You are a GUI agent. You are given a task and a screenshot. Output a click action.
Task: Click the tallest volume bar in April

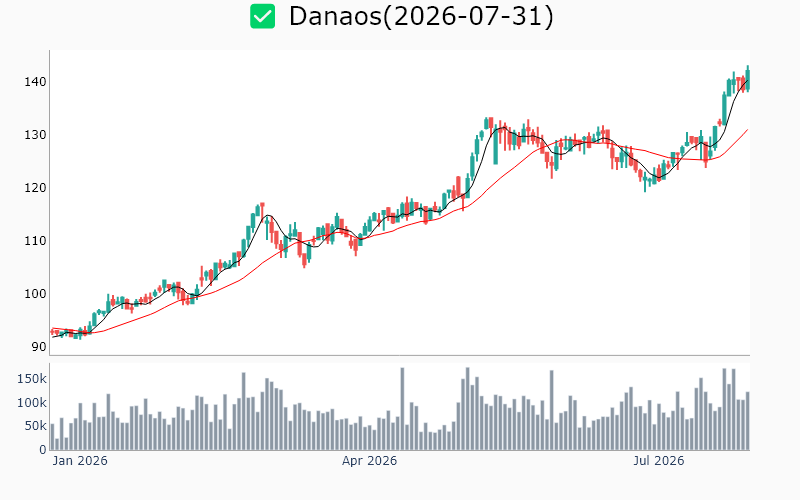coord(402,409)
